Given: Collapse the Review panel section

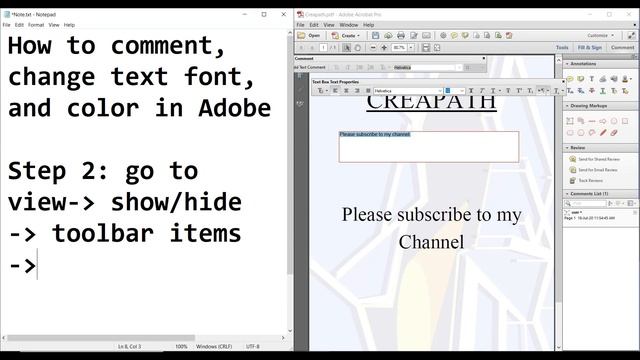Looking at the screenshot, I should (567, 148).
